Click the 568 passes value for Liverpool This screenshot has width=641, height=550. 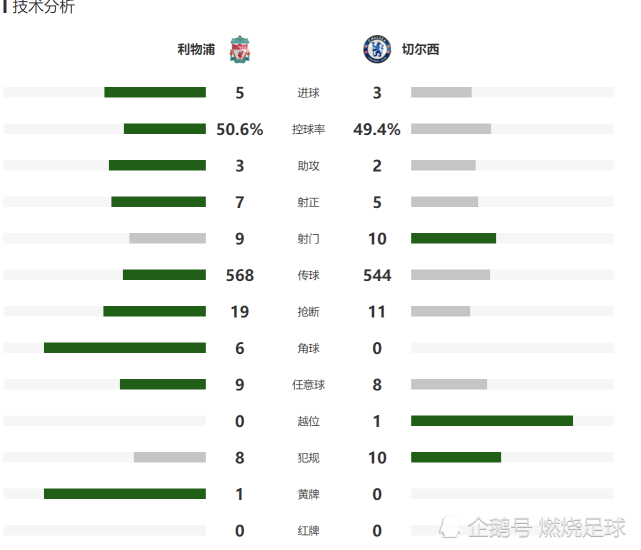point(240,275)
